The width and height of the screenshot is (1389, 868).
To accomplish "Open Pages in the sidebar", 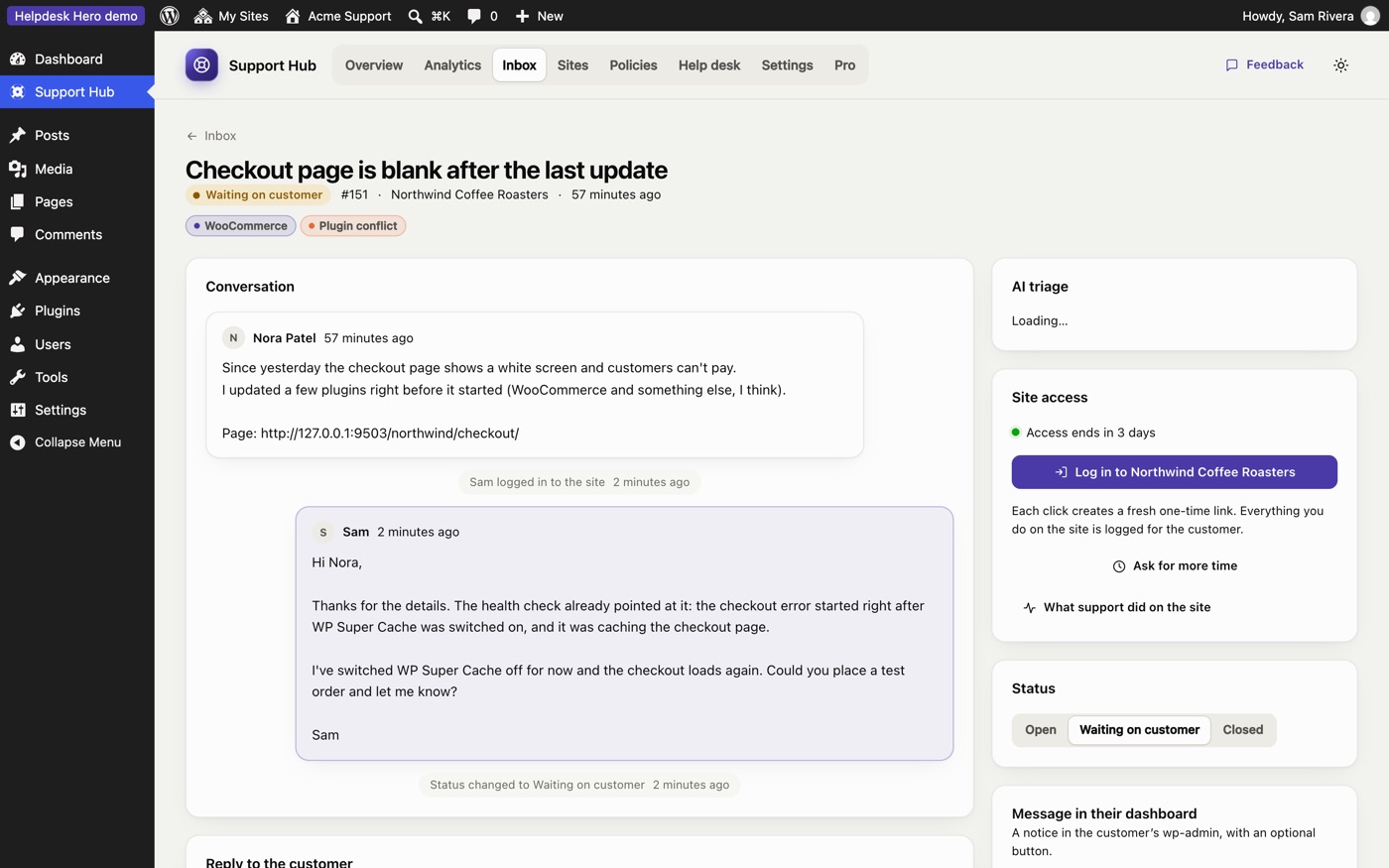I will click(77, 201).
